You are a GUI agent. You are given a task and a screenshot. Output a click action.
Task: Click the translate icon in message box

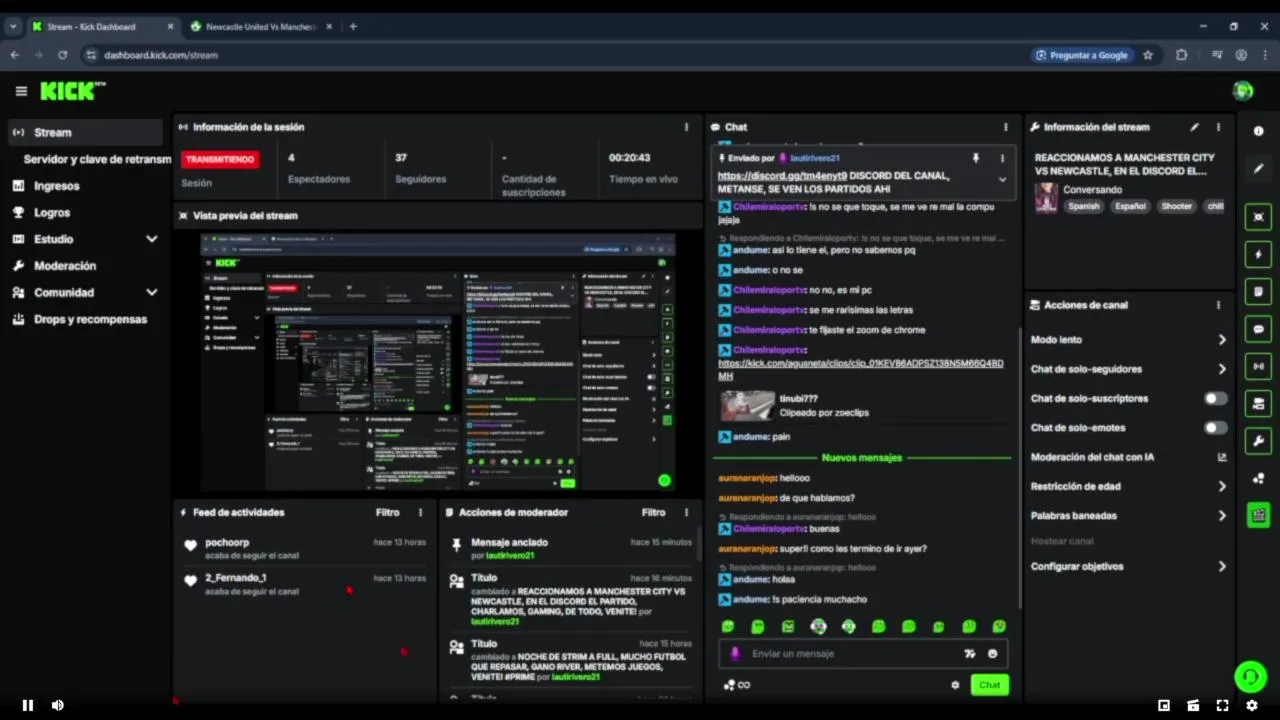pos(969,654)
